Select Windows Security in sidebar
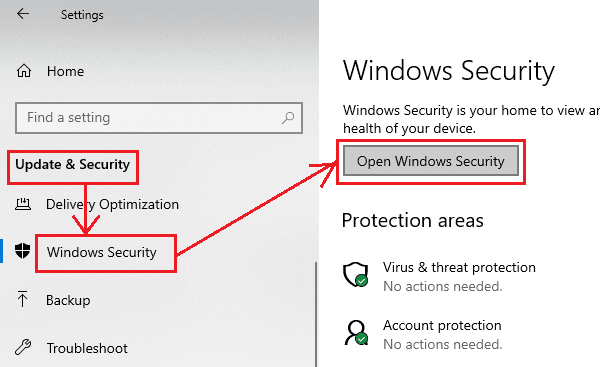 click(x=102, y=252)
